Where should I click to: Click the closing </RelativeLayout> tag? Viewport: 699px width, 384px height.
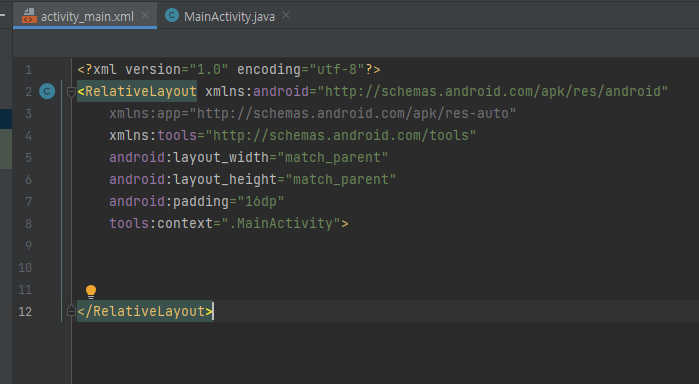pyautogui.click(x=145, y=311)
